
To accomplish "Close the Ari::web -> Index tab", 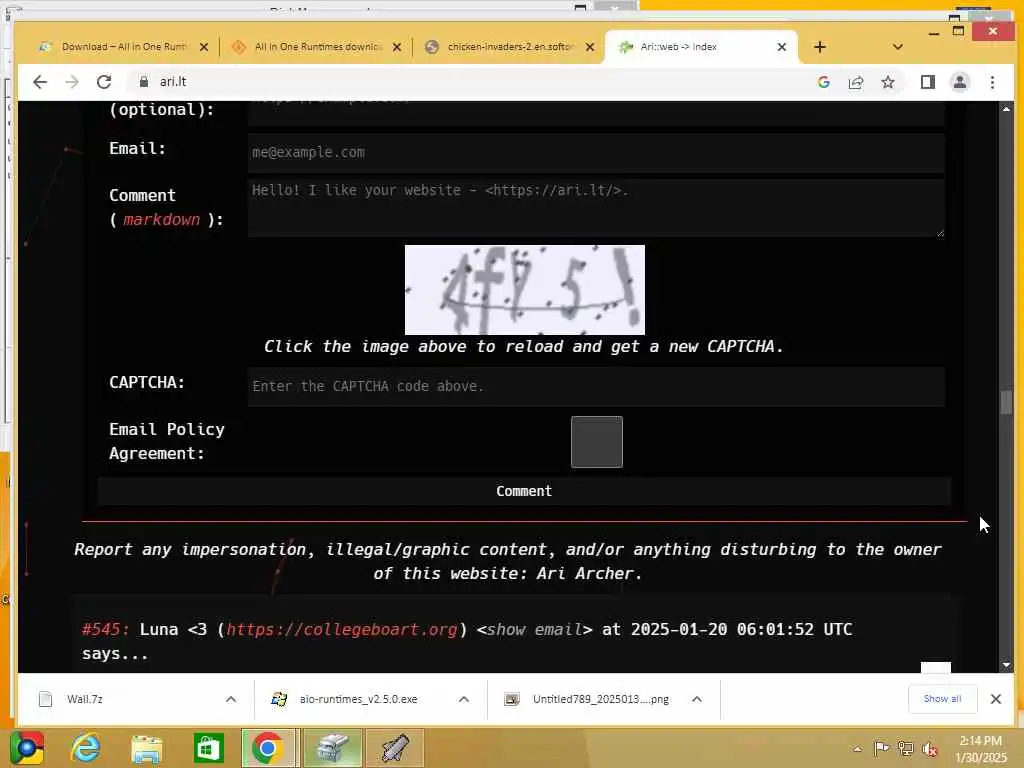I will tap(782, 47).
